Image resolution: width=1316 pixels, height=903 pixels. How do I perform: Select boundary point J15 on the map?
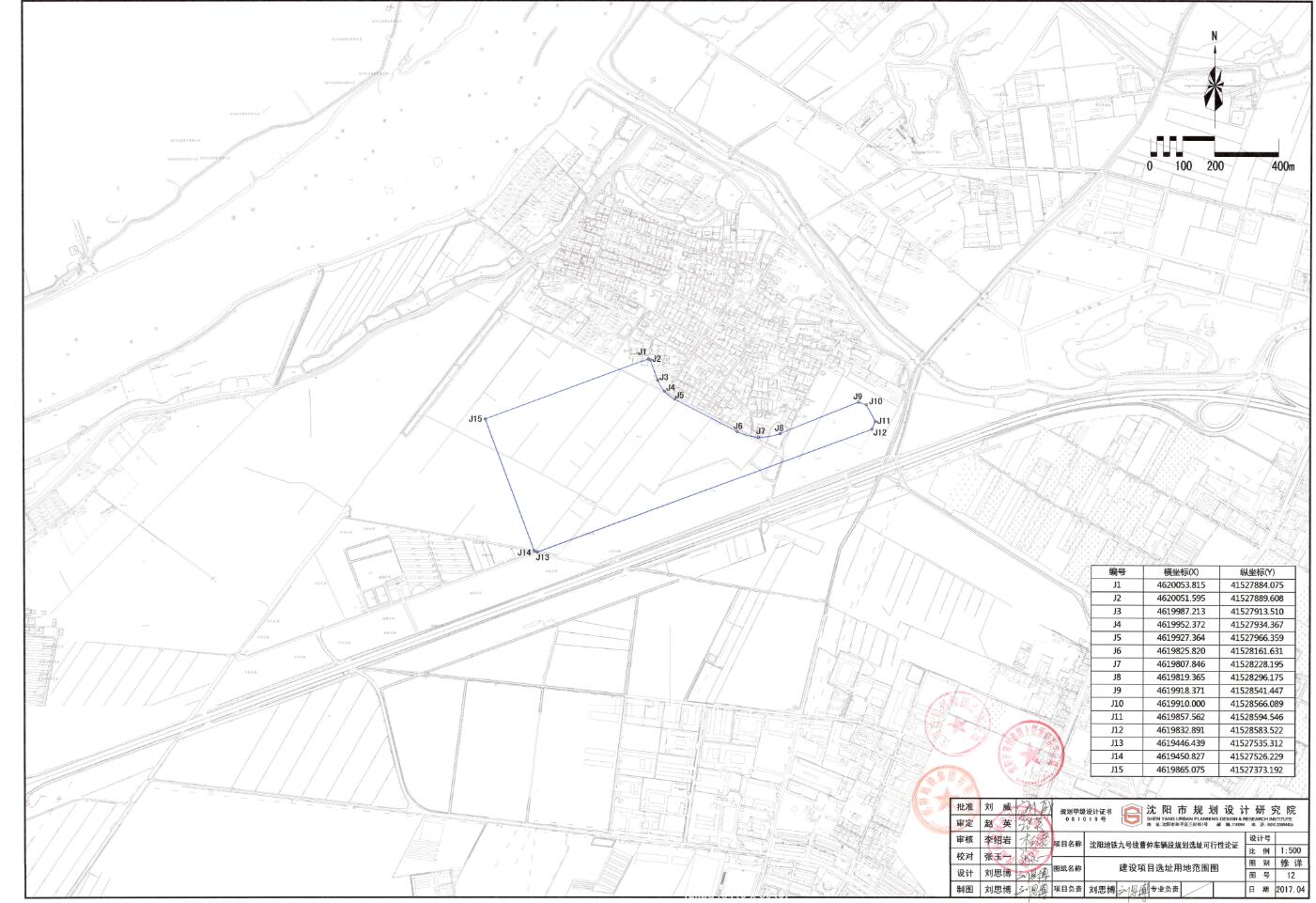[486, 419]
